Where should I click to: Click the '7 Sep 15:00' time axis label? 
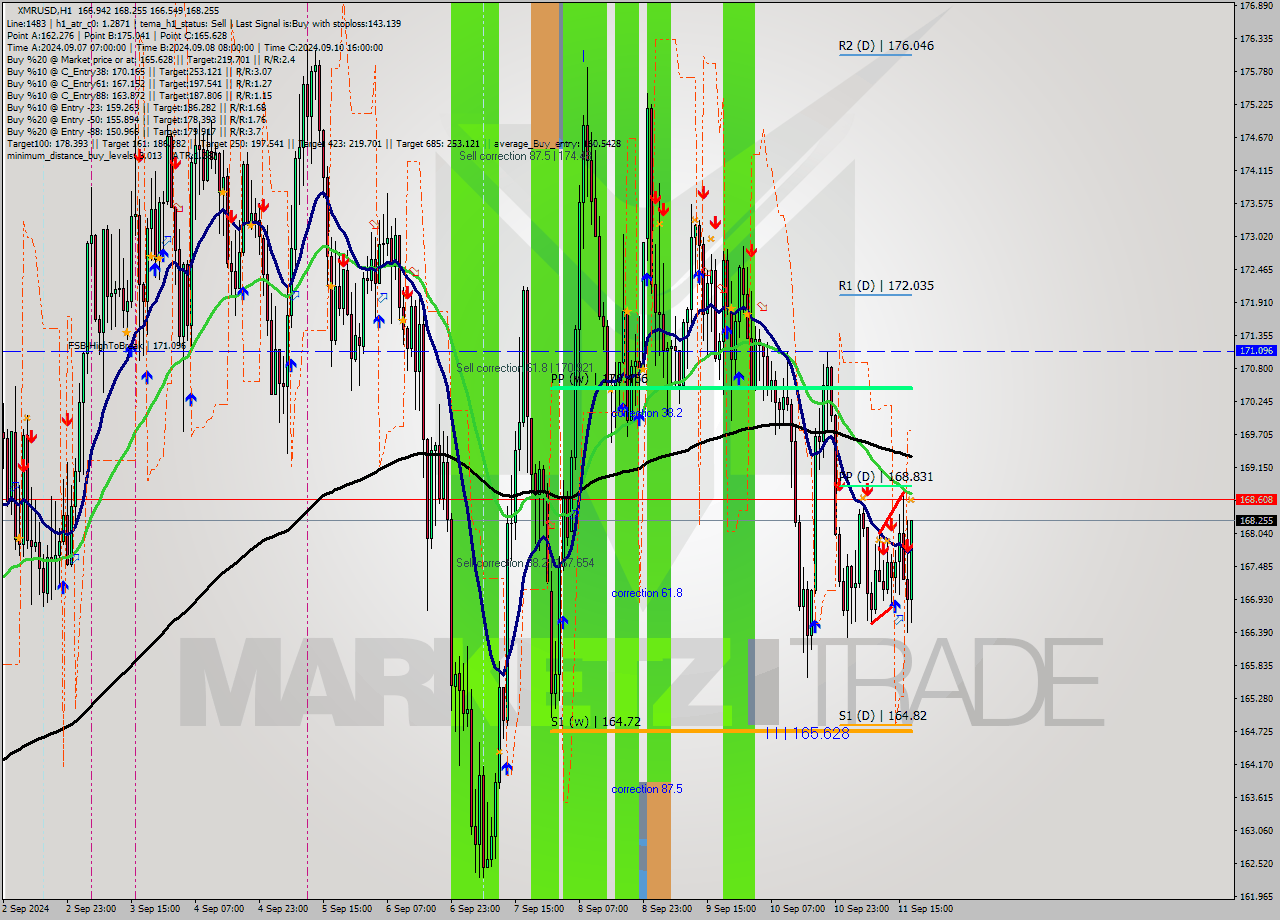[x=539, y=909]
